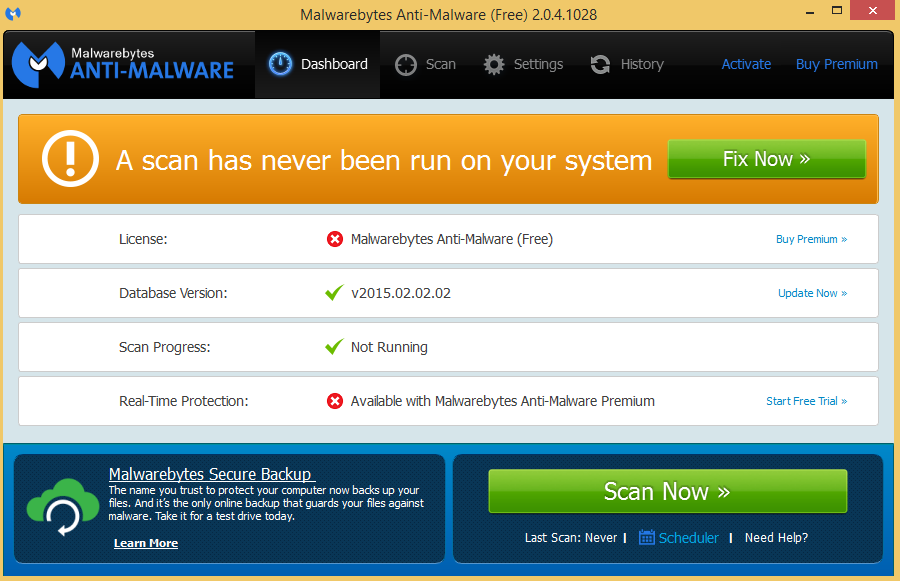Screen dimensions: 900x581
Task: Click the Dashboard gauge icon
Action: pyautogui.click(x=280, y=64)
